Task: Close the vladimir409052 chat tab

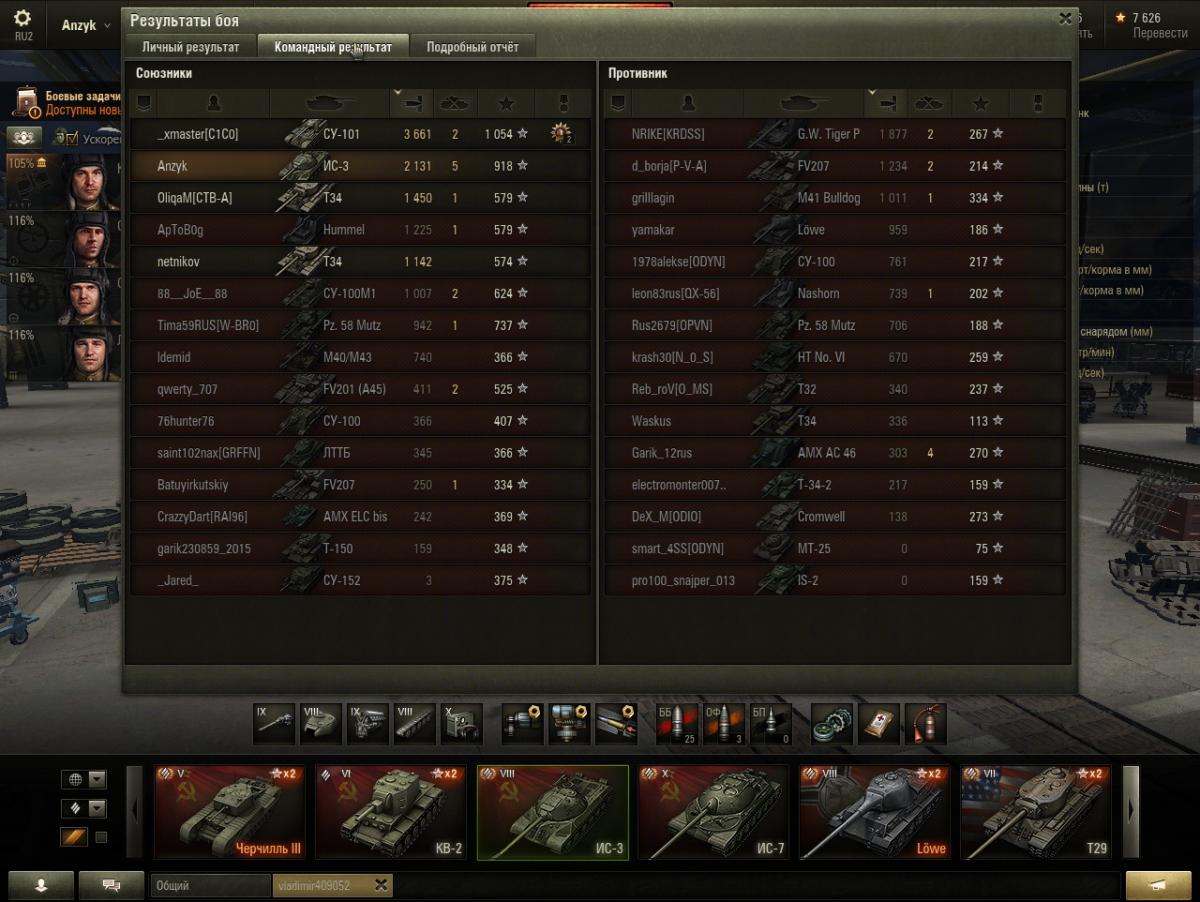Action: pos(380,885)
